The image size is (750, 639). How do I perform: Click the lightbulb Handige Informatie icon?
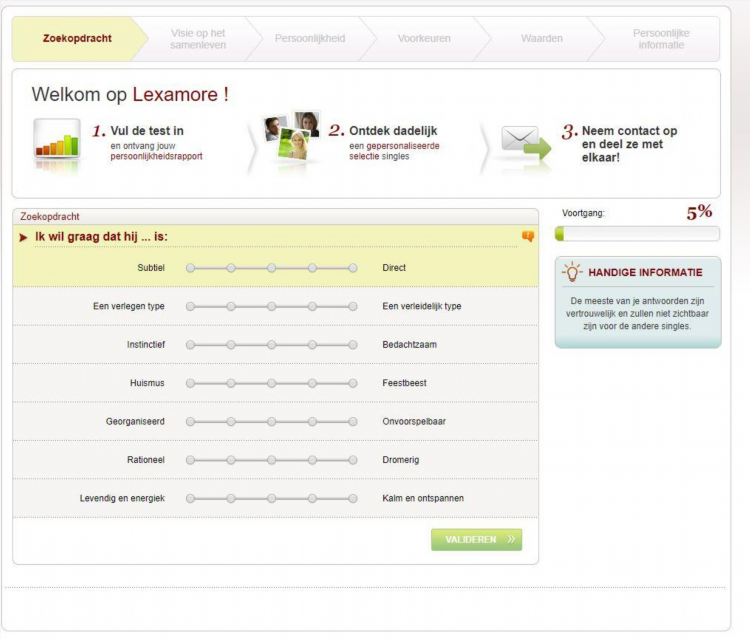[x=572, y=272]
